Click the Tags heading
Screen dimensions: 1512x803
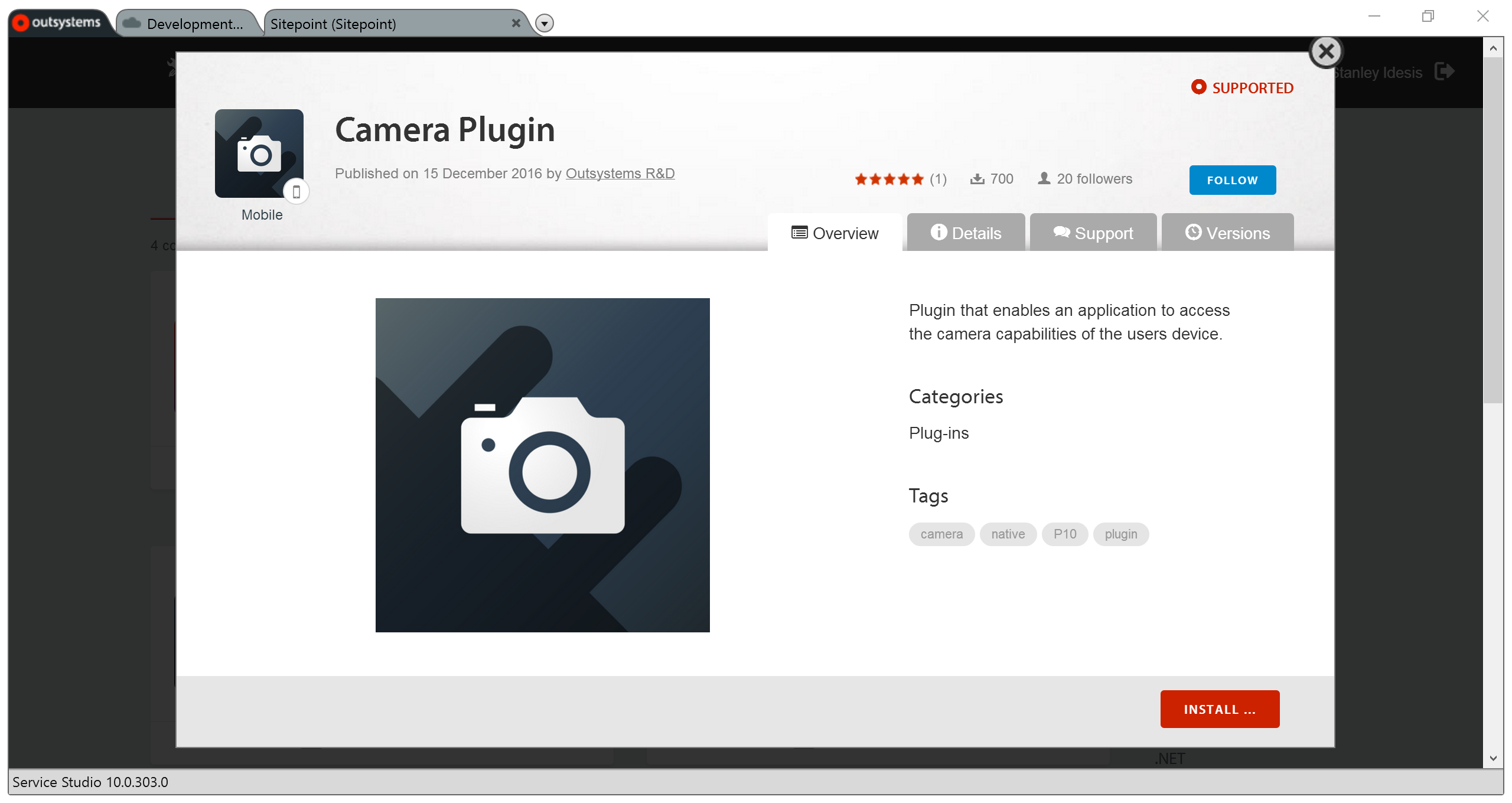coord(928,496)
